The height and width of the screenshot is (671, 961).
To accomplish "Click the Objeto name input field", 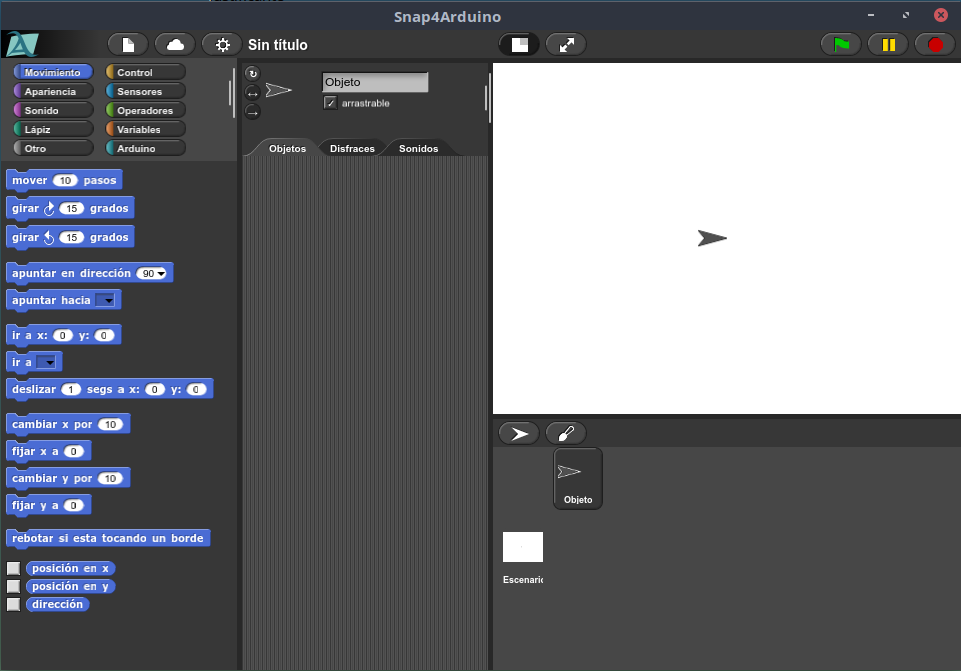I will click(x=375, y=82).
